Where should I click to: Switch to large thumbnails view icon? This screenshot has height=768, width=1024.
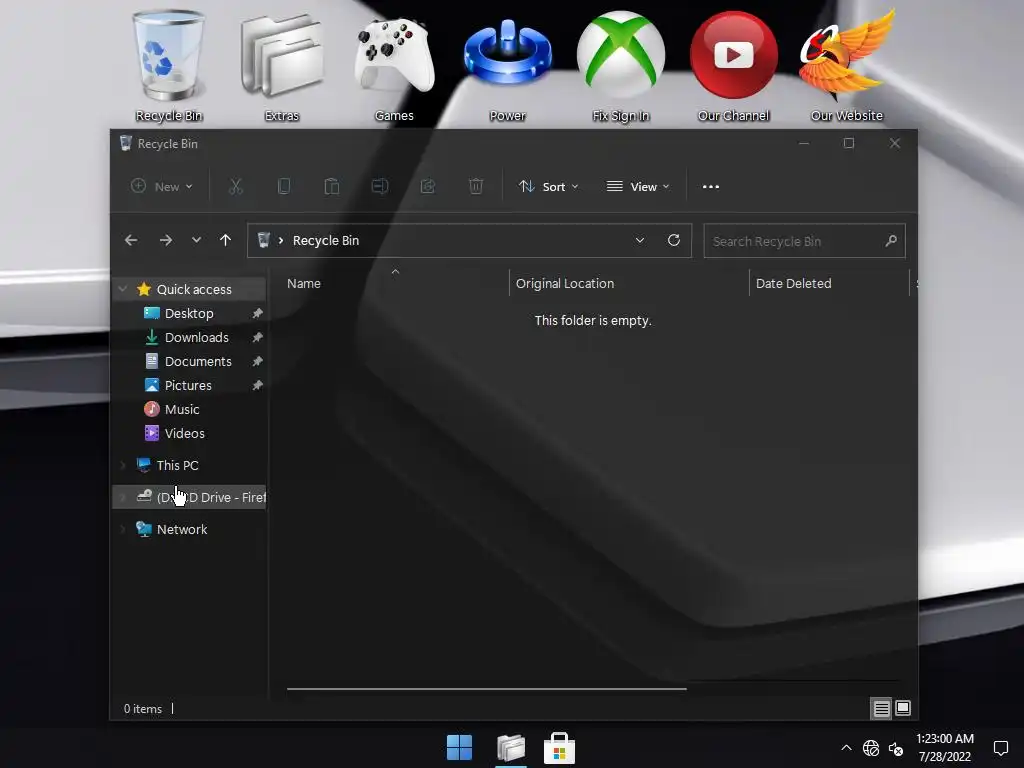(903, 709)
